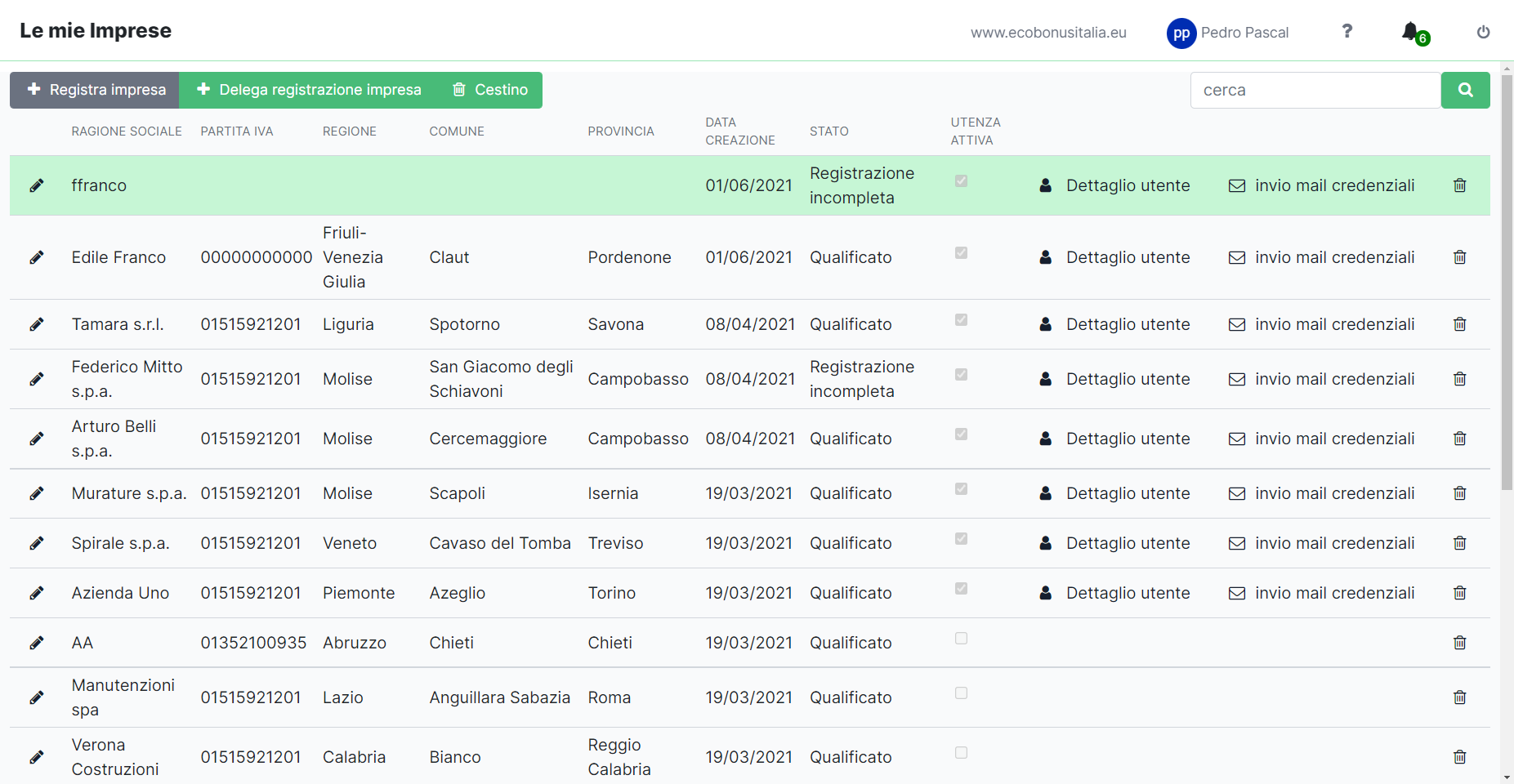Delete Azienda Uno with trash icon
This screenshot has width=1514, height=784.
pyautogui.click(x=1460, y=593)
